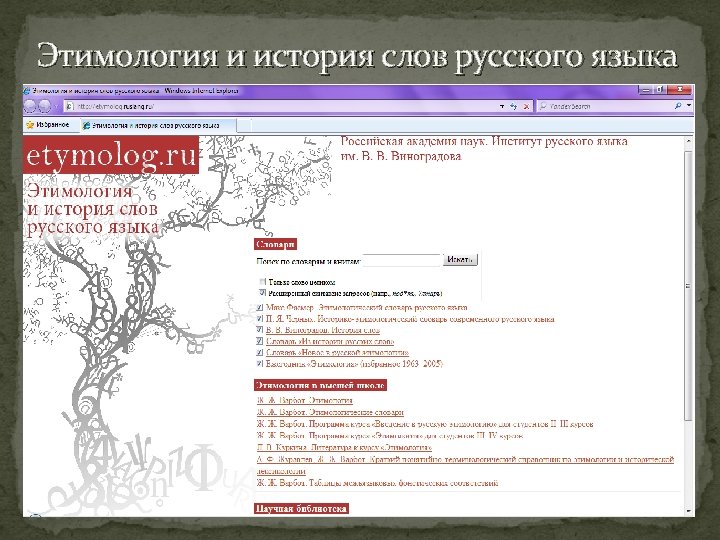
Task: Click the page icon in address bar
Action: coord(70,106)
